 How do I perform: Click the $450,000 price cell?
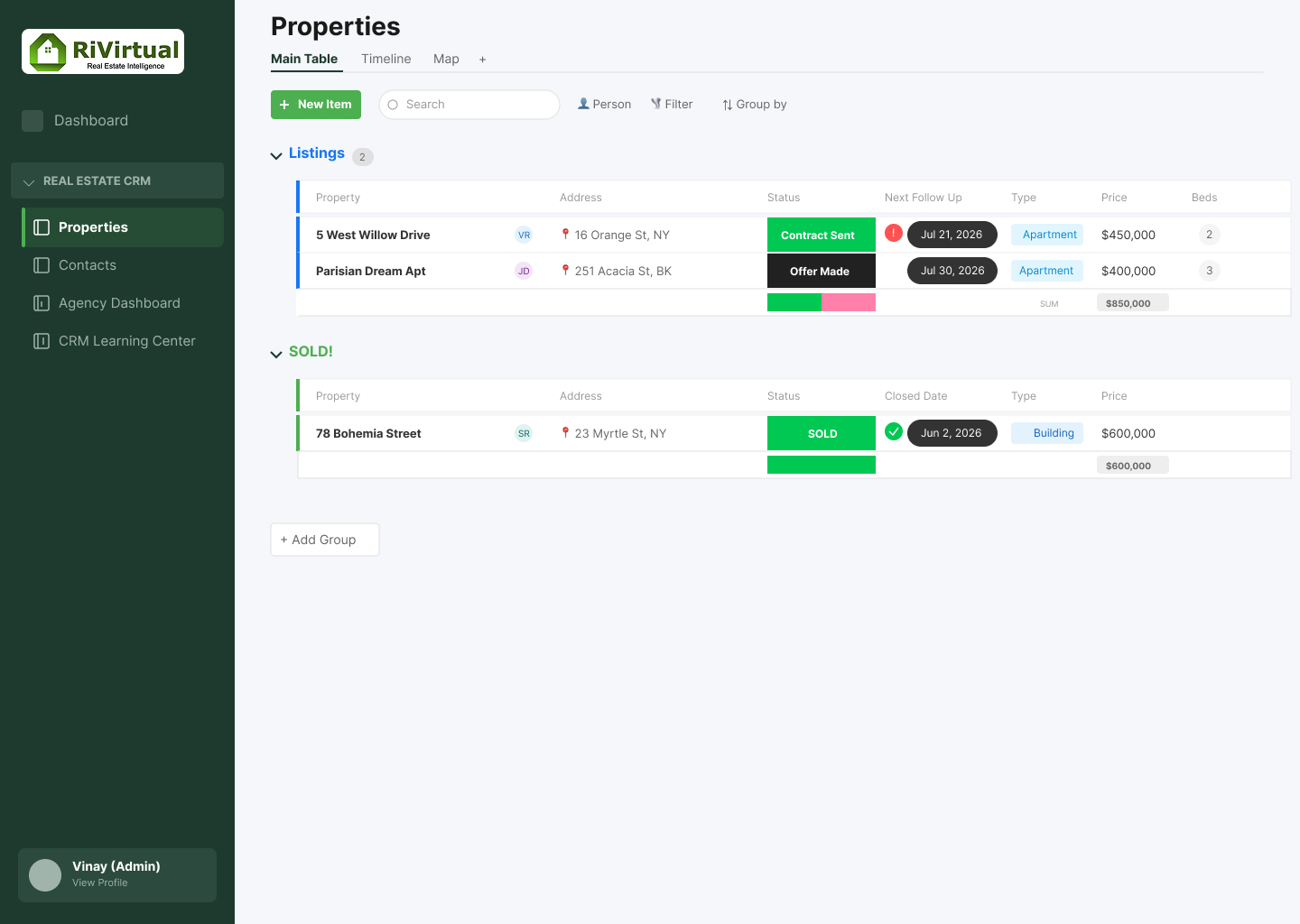point(1128,235)
